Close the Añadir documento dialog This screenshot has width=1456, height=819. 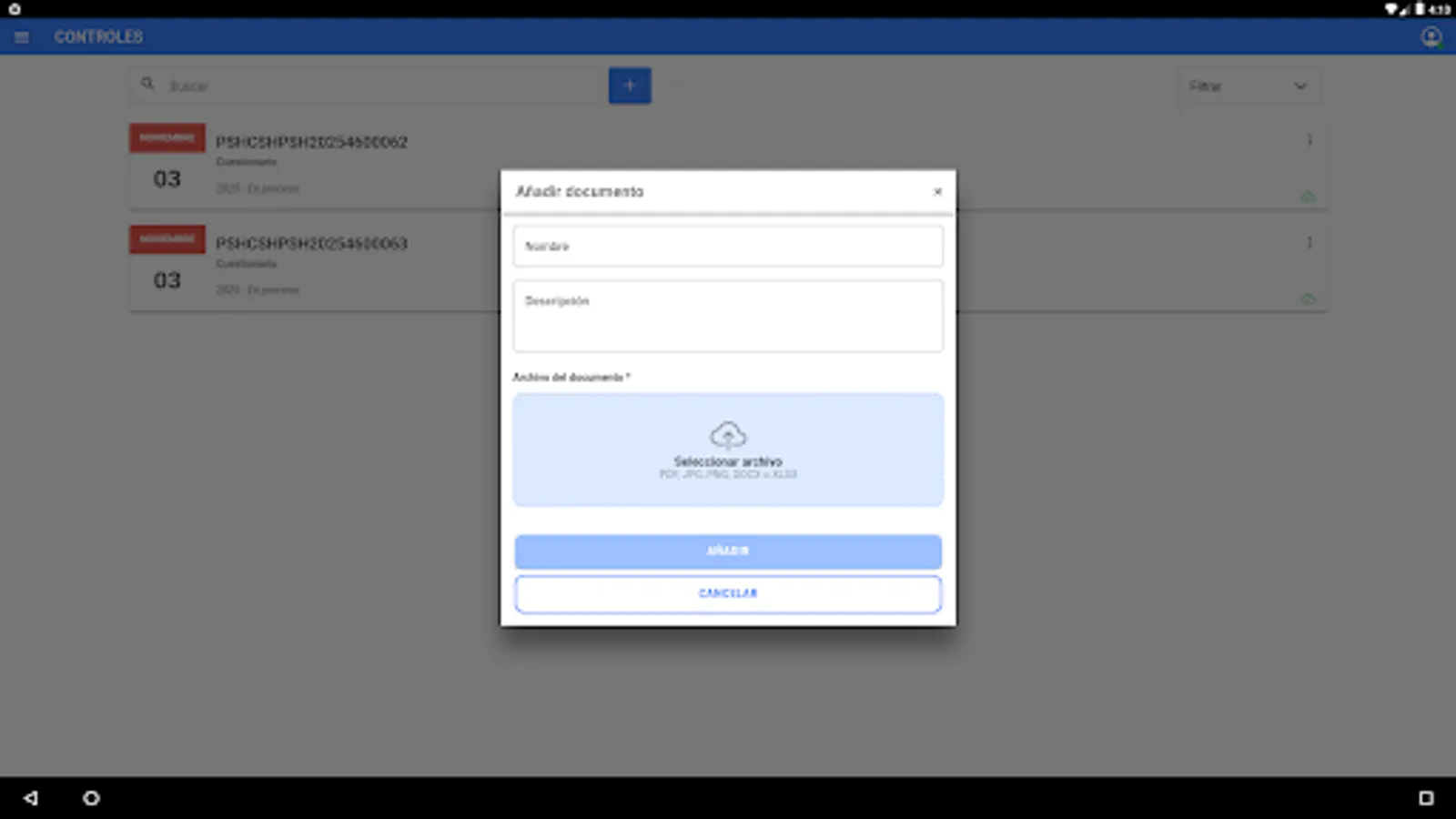tap(937, 192)
